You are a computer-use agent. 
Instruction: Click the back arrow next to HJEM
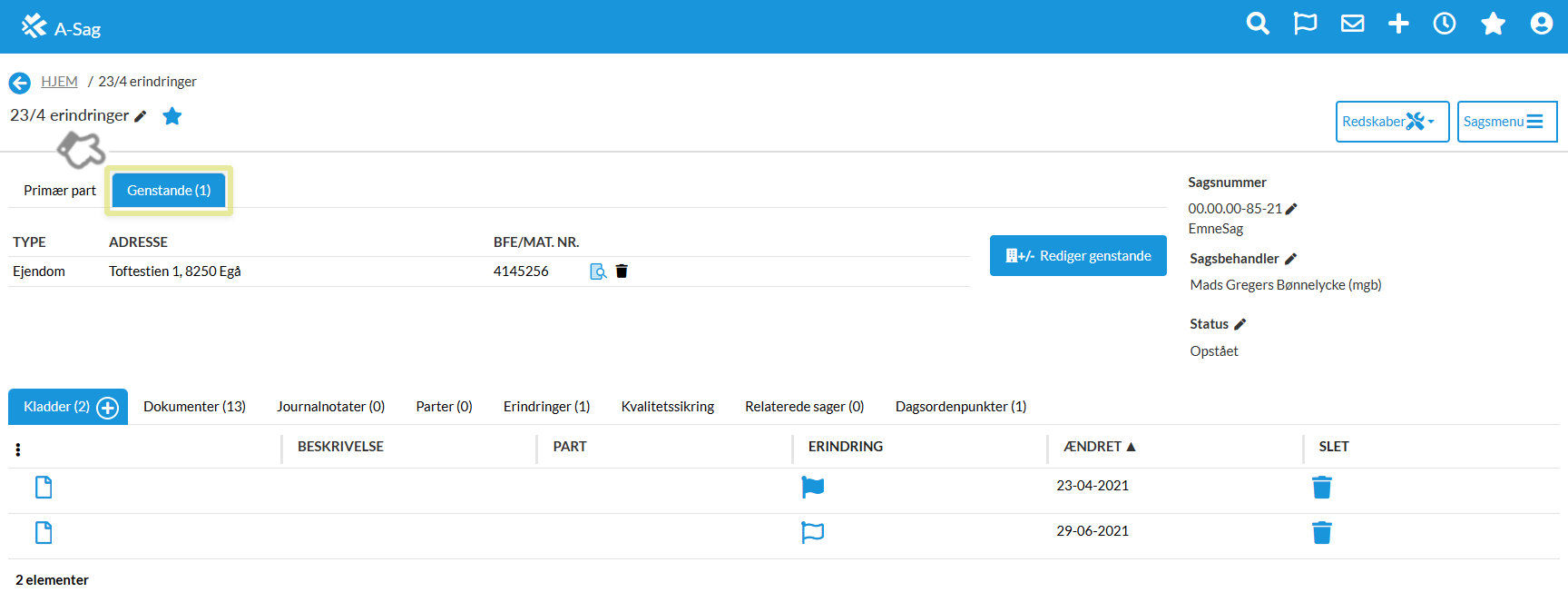coord(20,83)
